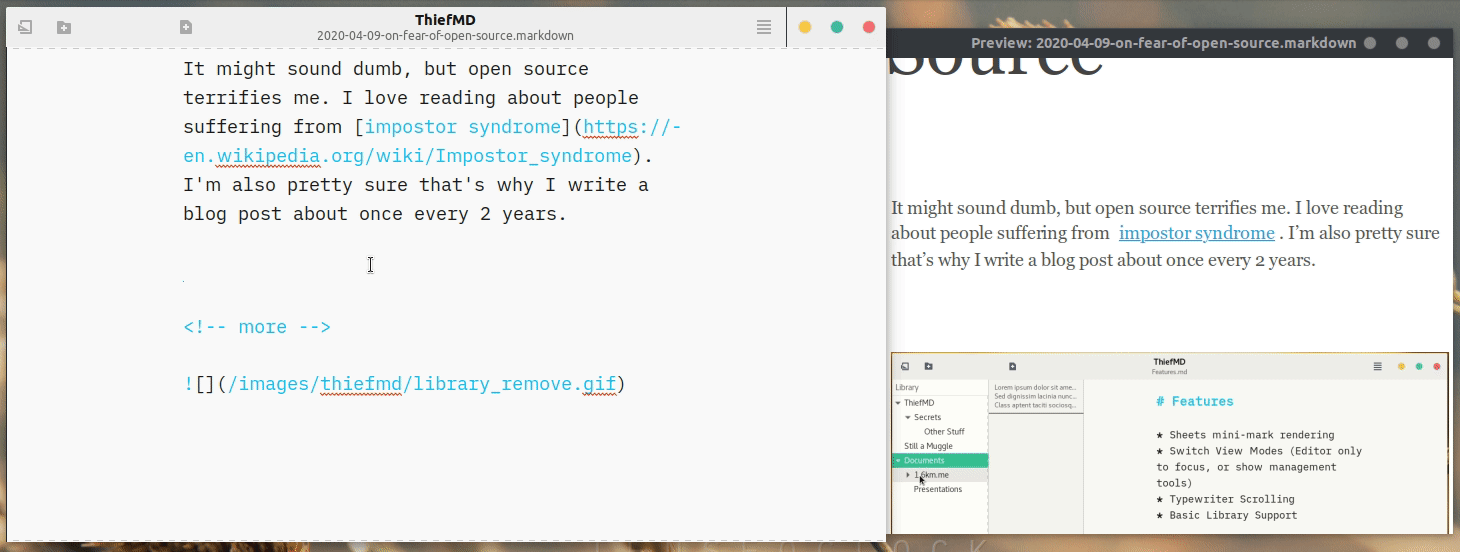Screen dimensions: 1460x552
Task: Click the leftmost gray button on Preview titlebar
Action: [1370, 43]
